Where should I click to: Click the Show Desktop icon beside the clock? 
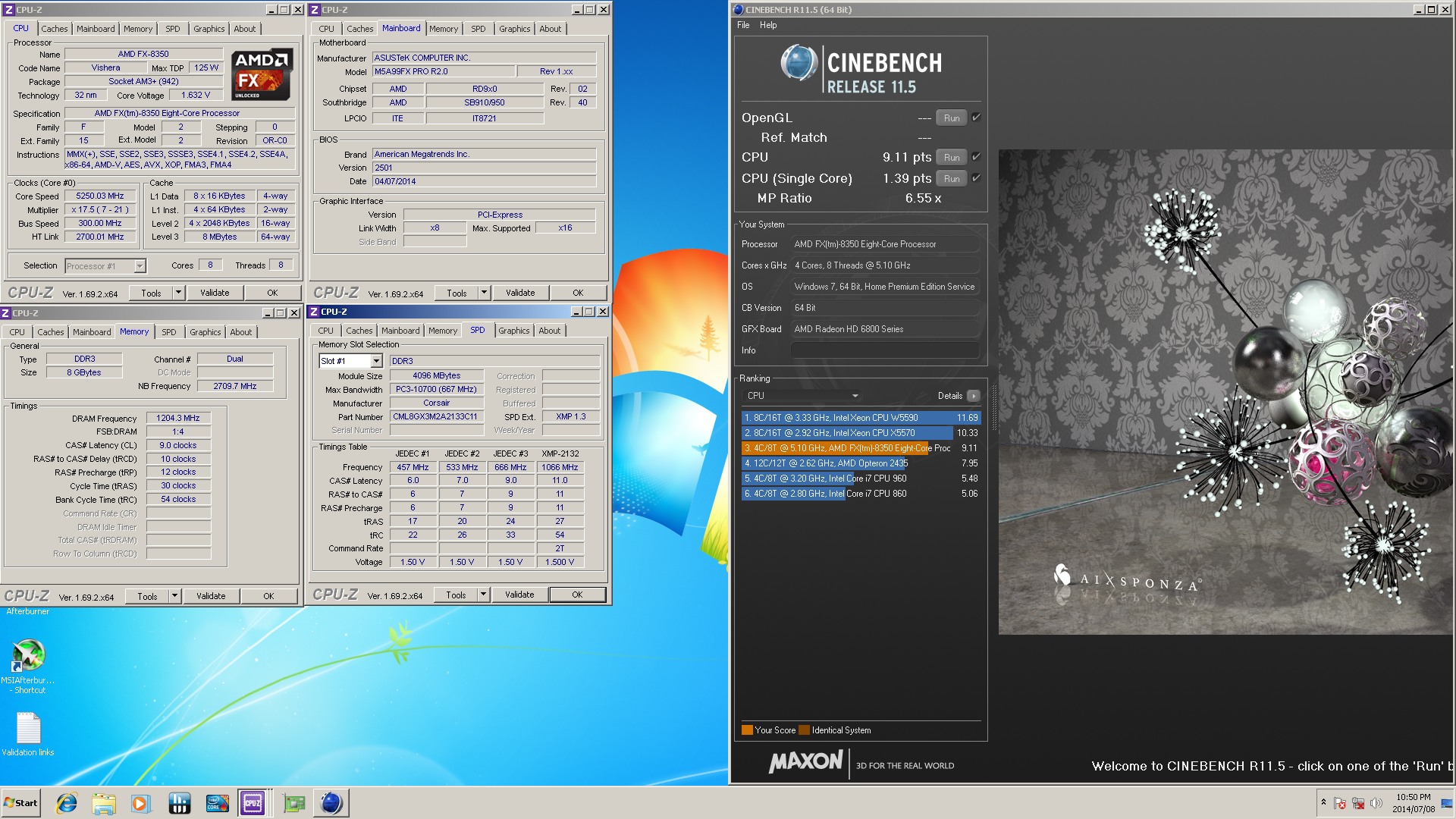(1447, 803)
